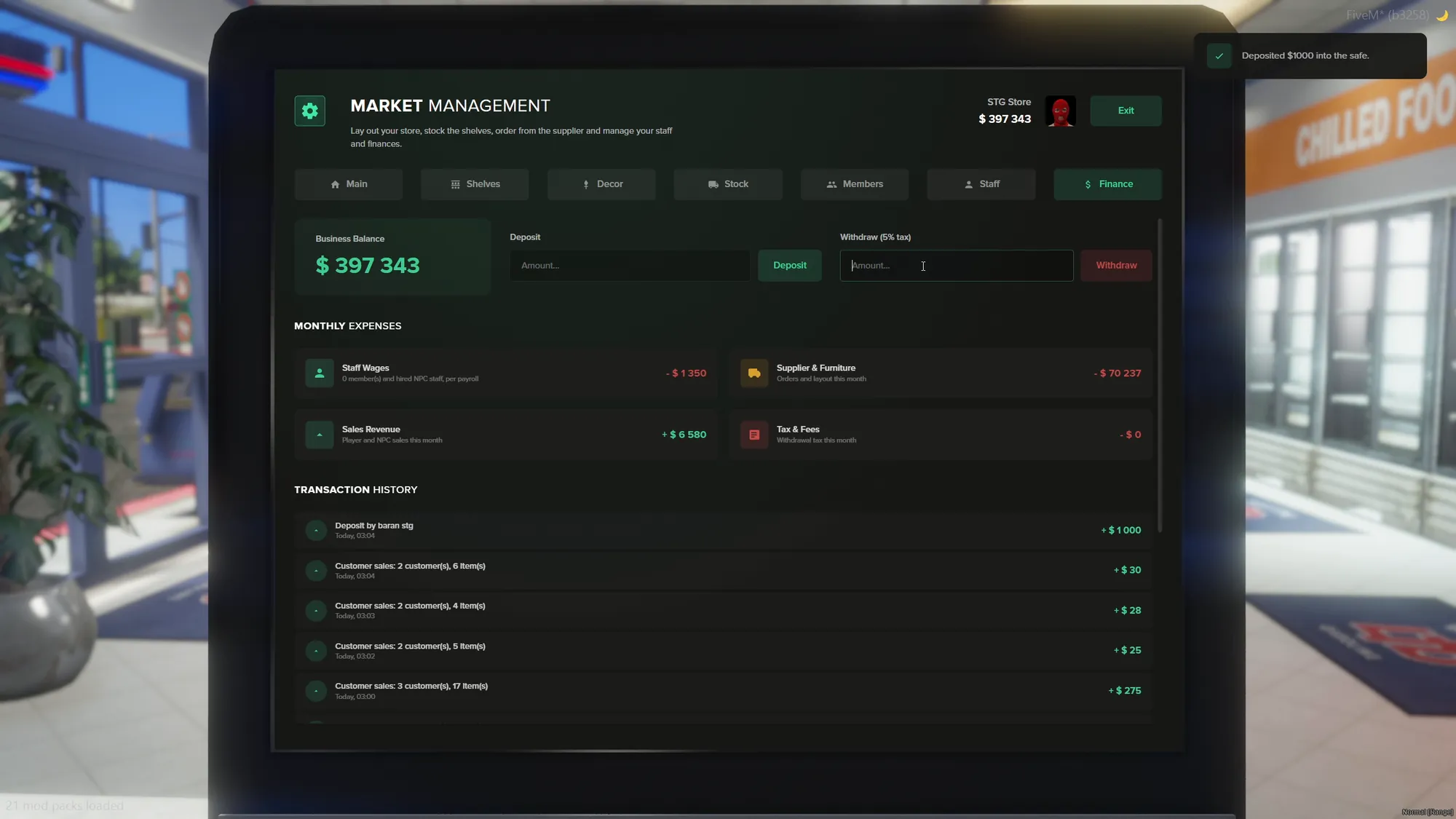Click the '- $ 0' tax amount
This screenshot has height=819, width=1456.
click(x=1131, y=435)
